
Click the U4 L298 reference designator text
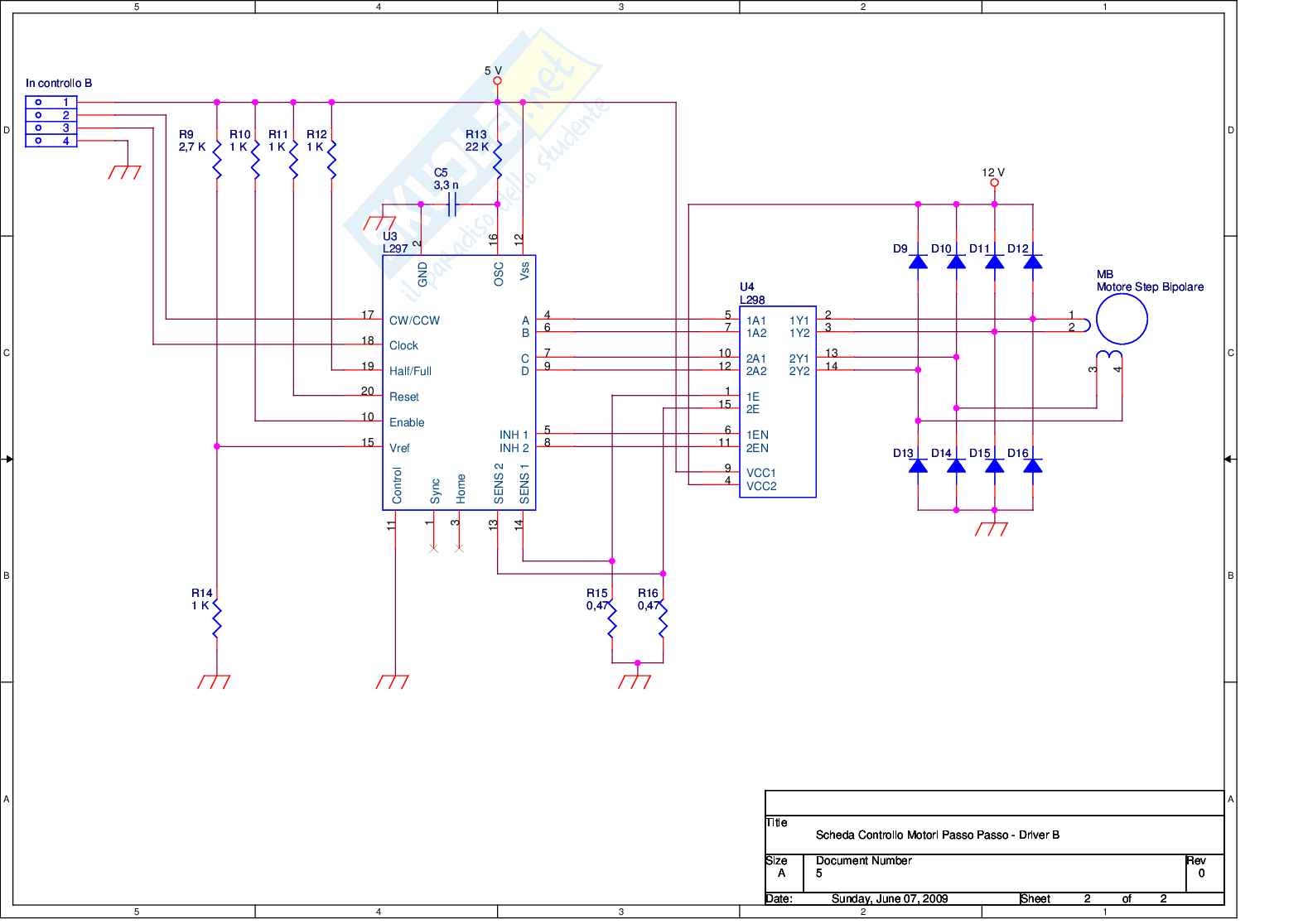click(x=751, y=294)
